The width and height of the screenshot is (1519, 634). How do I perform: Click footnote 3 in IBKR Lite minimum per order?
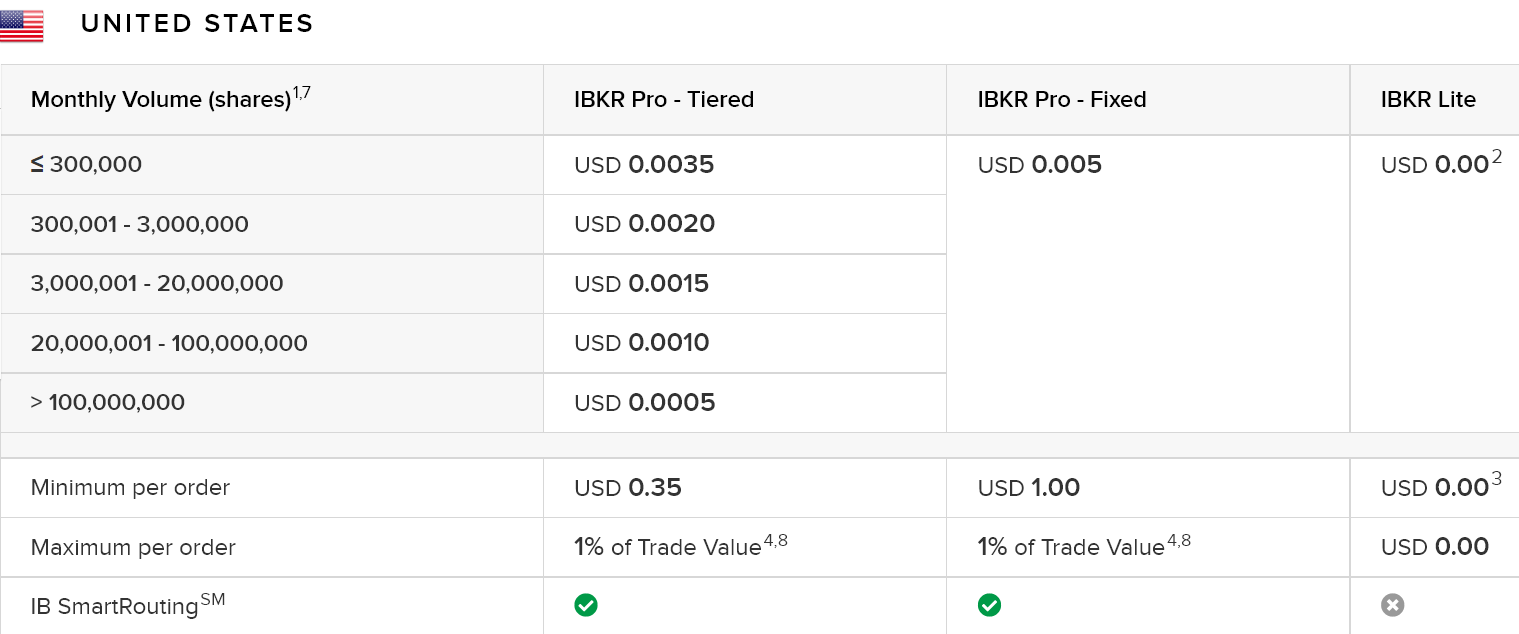pyautogui.click(x=1496, y=480)
